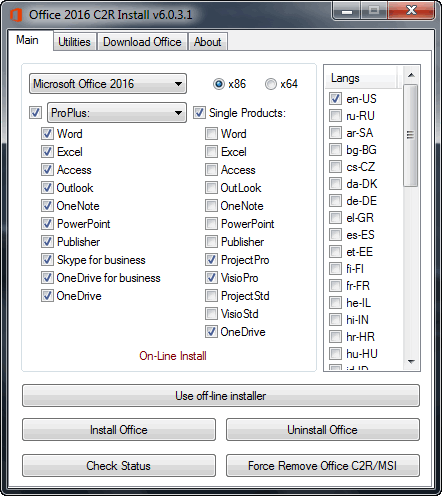Toggle the Single Products checkbox
Image resolution: width=442 pixels, height=496 pixels.
(x=199, y=113)
